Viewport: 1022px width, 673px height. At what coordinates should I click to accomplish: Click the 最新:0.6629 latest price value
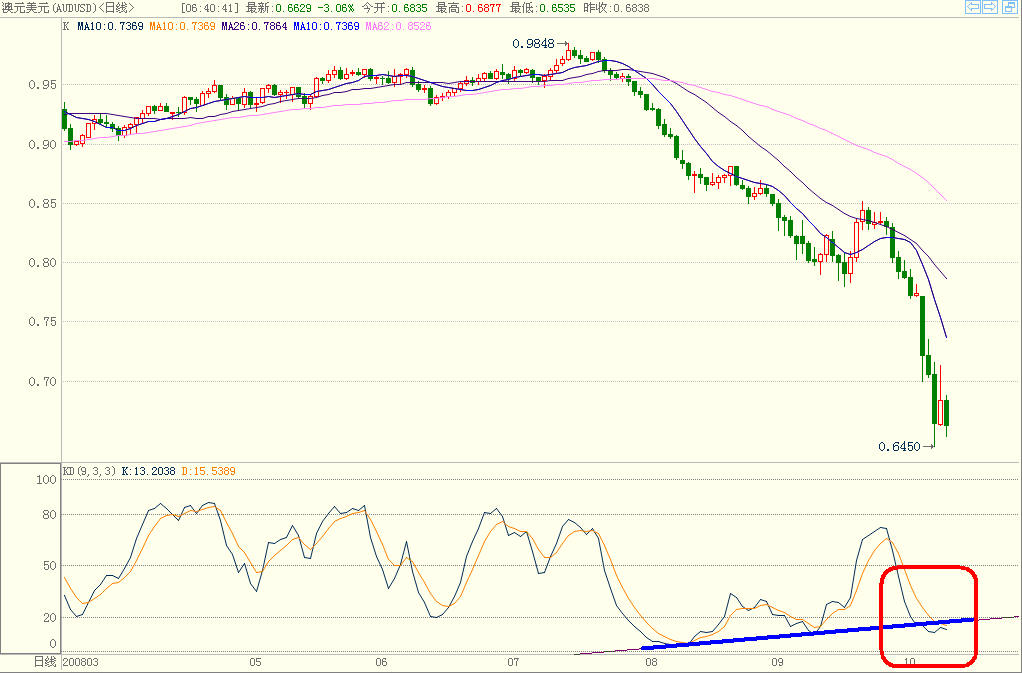(279, 8)
